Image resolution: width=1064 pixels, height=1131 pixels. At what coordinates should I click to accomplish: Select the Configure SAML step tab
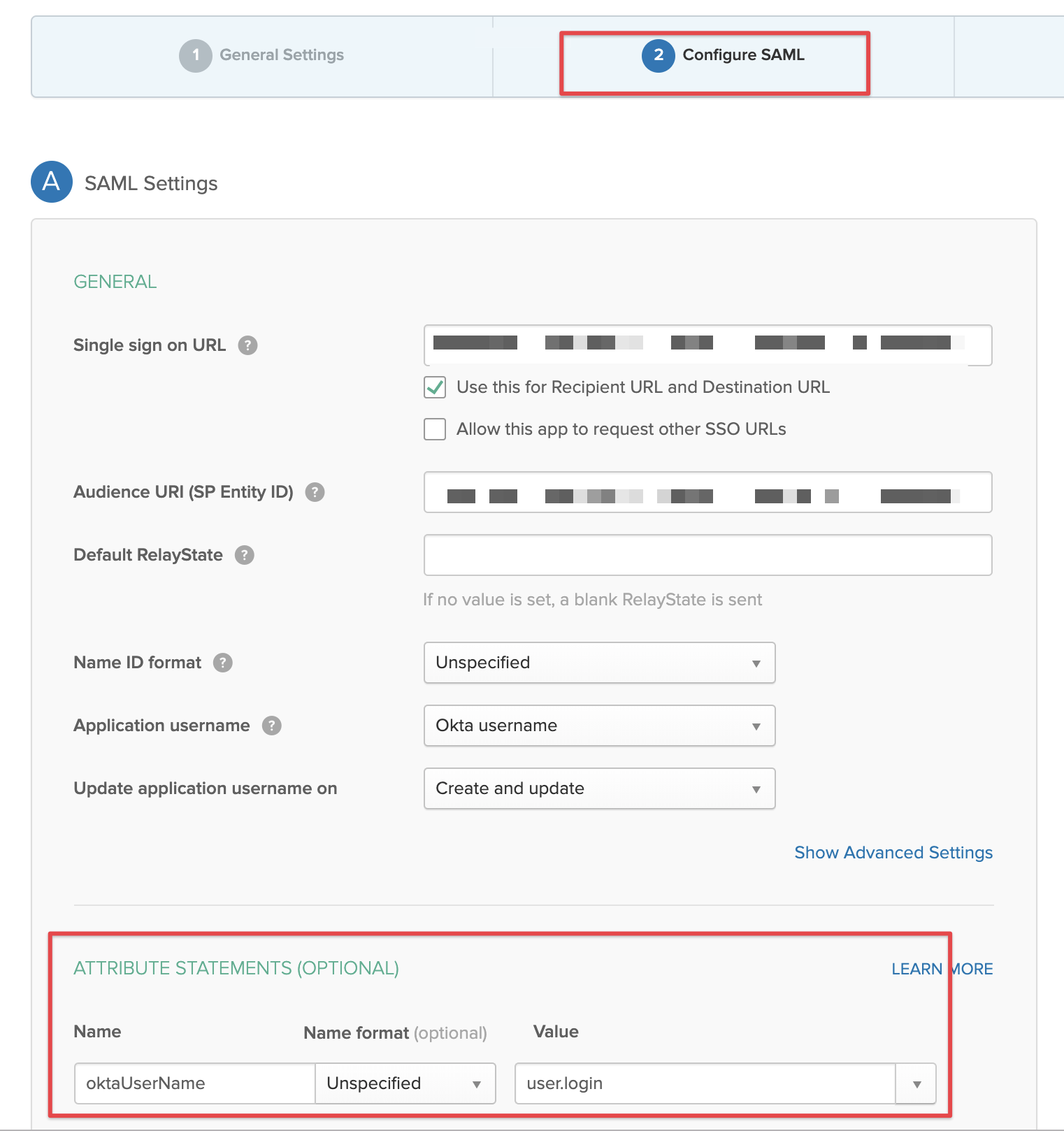(742, 55)
